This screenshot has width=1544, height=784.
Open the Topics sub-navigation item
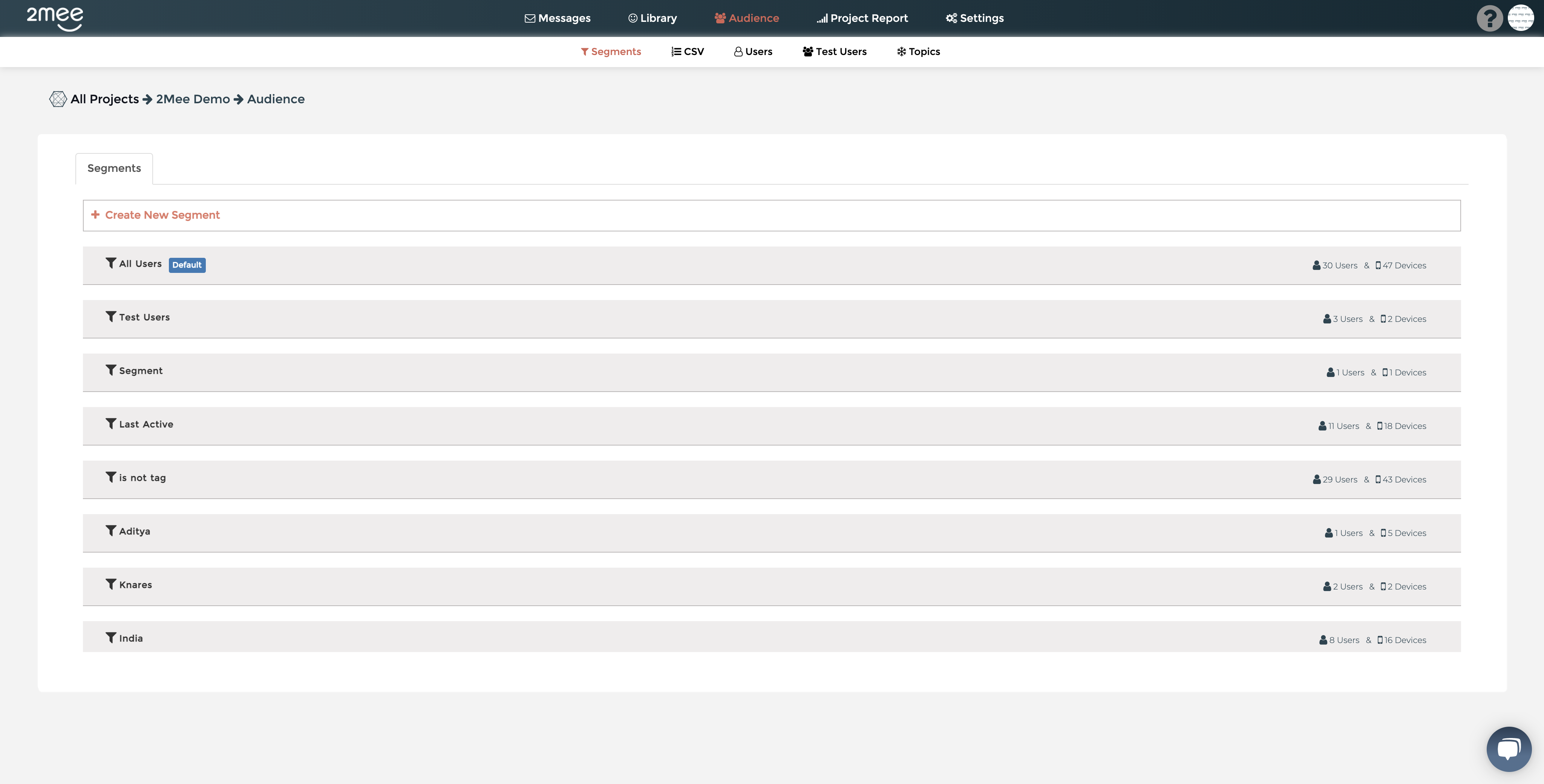[918, 52]
